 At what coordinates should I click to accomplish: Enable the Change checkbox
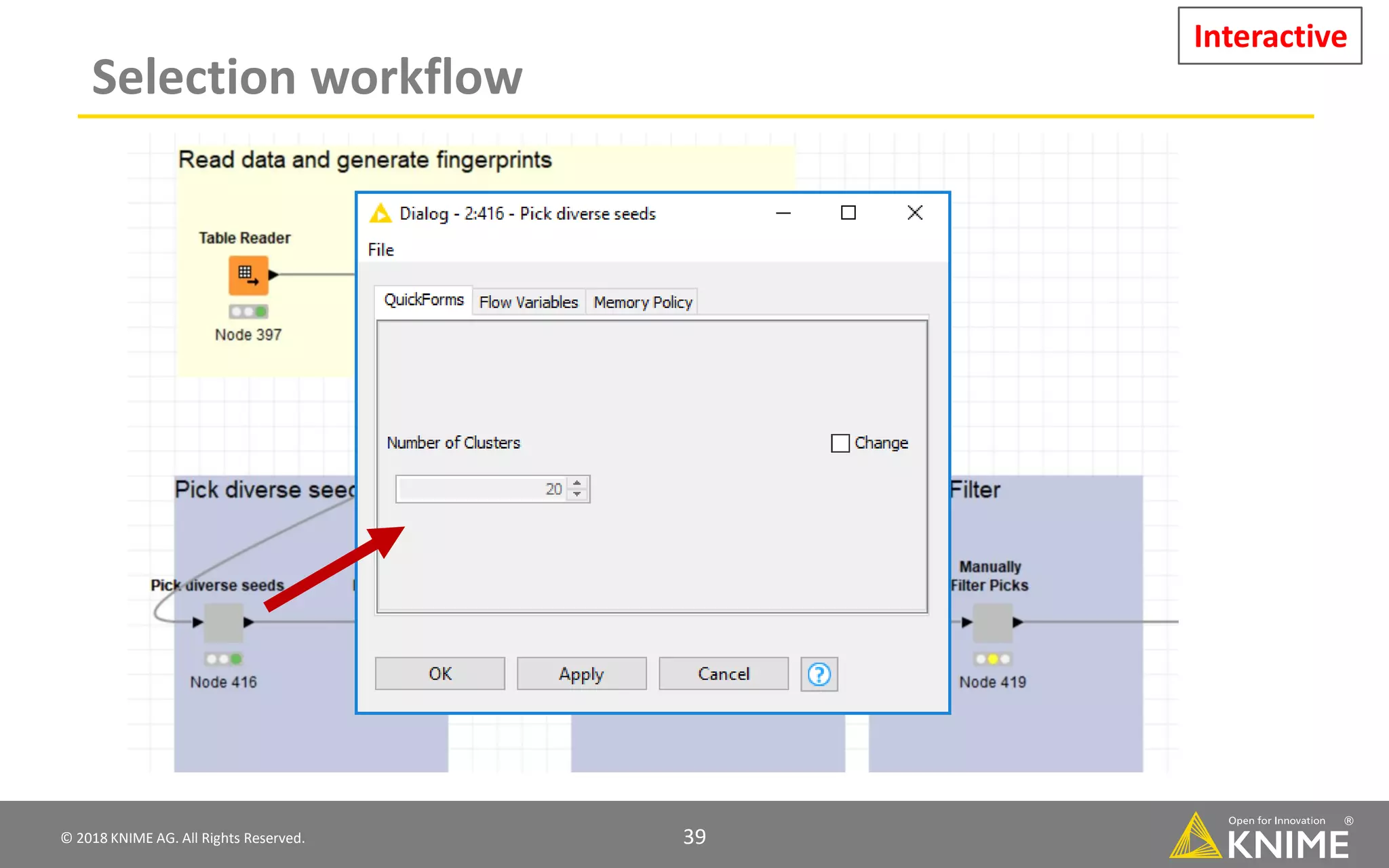[840, 443]
